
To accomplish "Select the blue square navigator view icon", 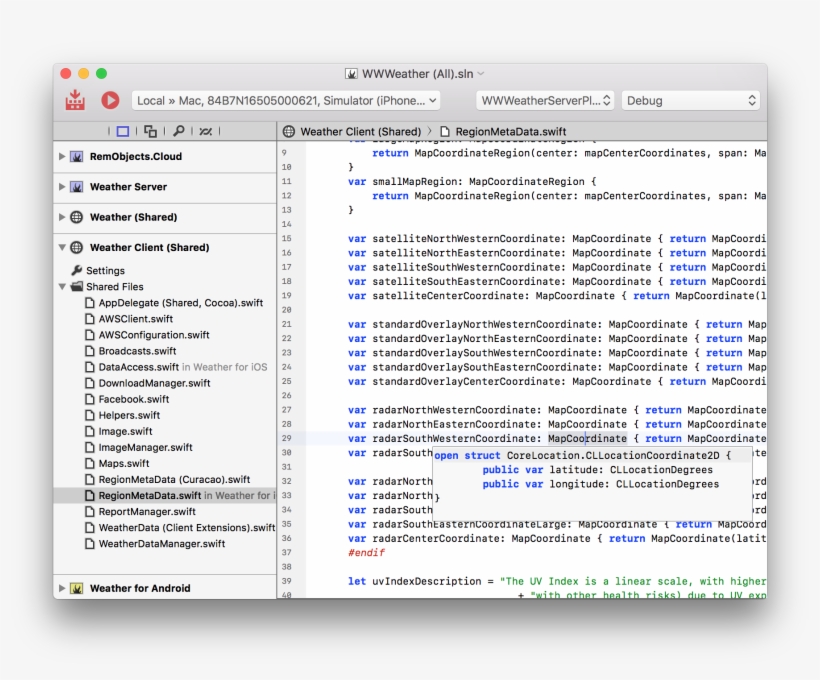I will click(x=123, y=131).
